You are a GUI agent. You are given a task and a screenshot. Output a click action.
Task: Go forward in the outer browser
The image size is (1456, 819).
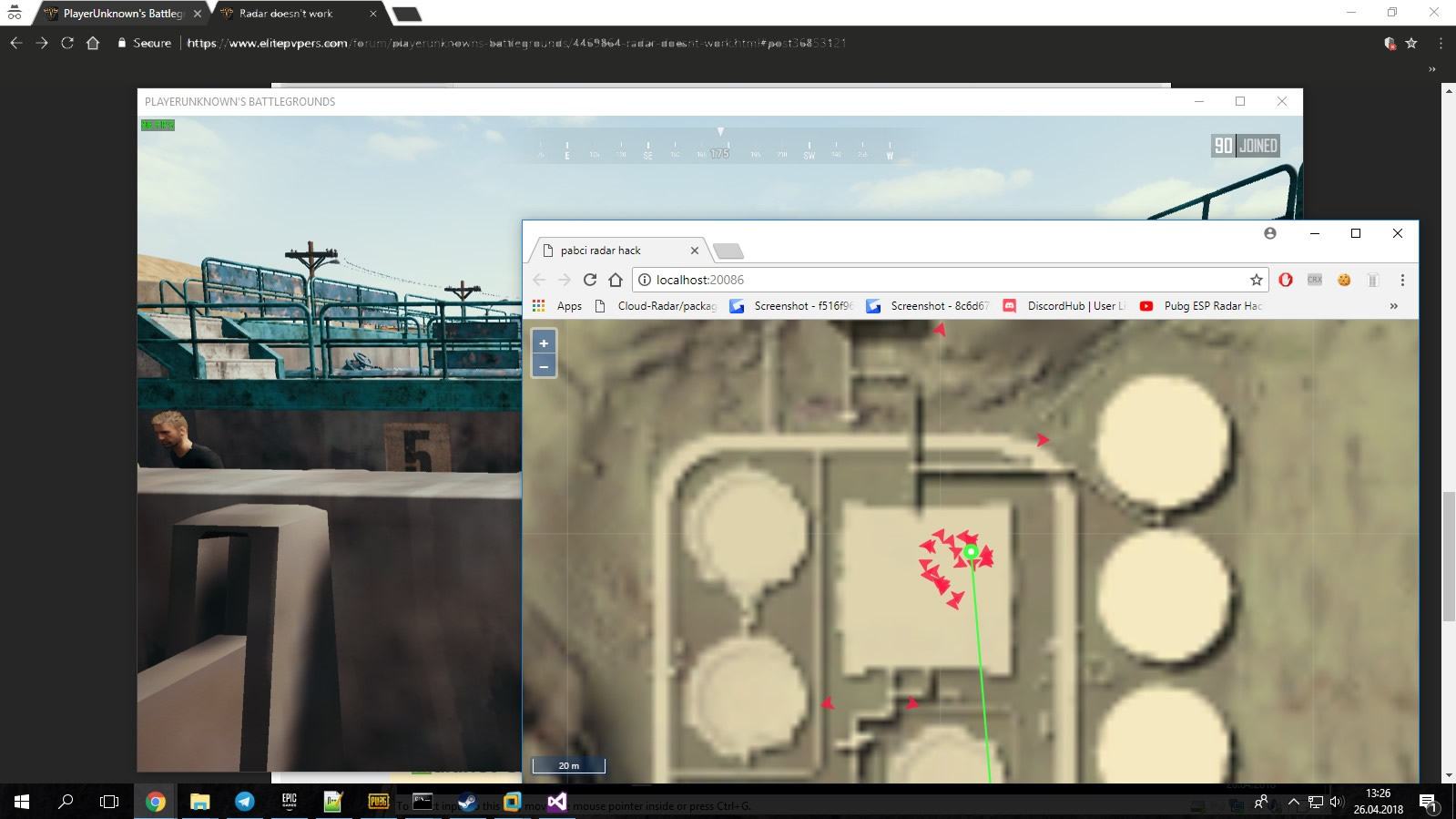click(42, 43)
